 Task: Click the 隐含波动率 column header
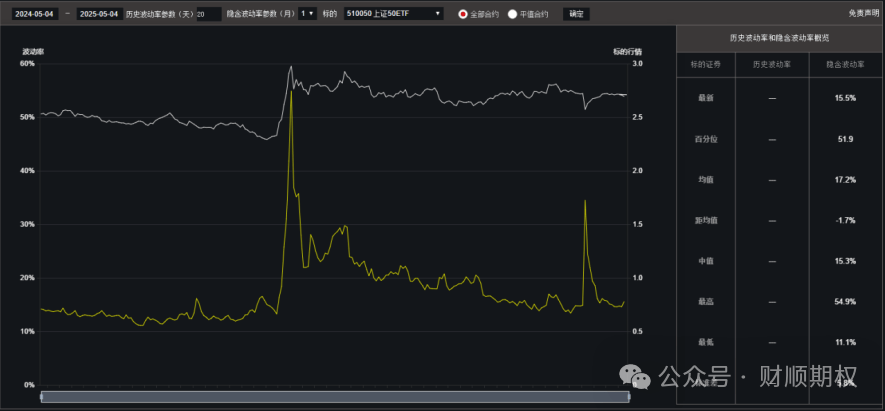[x=846, y=64]
